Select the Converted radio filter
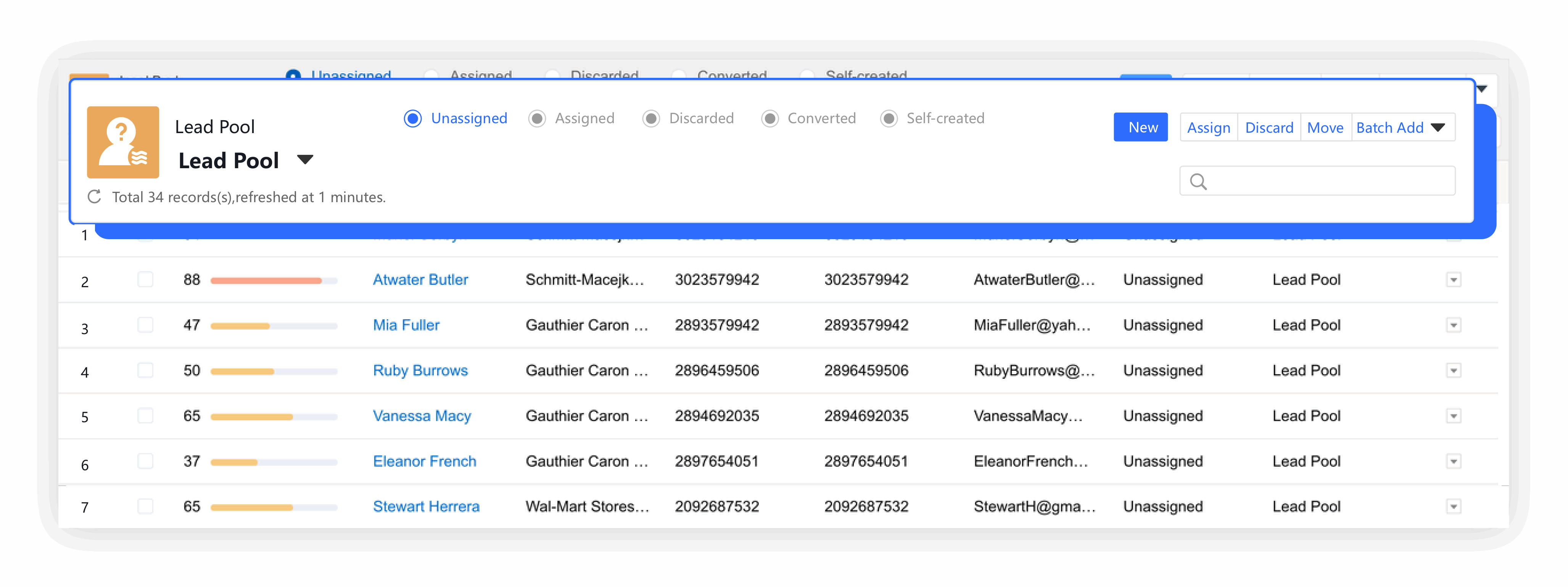 [770, 118]
